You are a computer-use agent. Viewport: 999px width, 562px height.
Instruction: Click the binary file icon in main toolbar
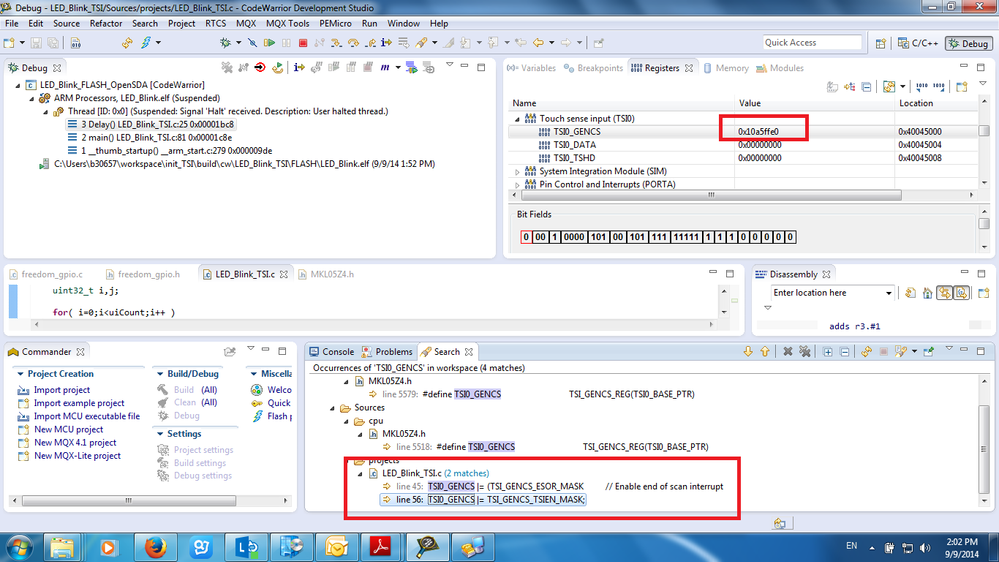tap(75, 43)
